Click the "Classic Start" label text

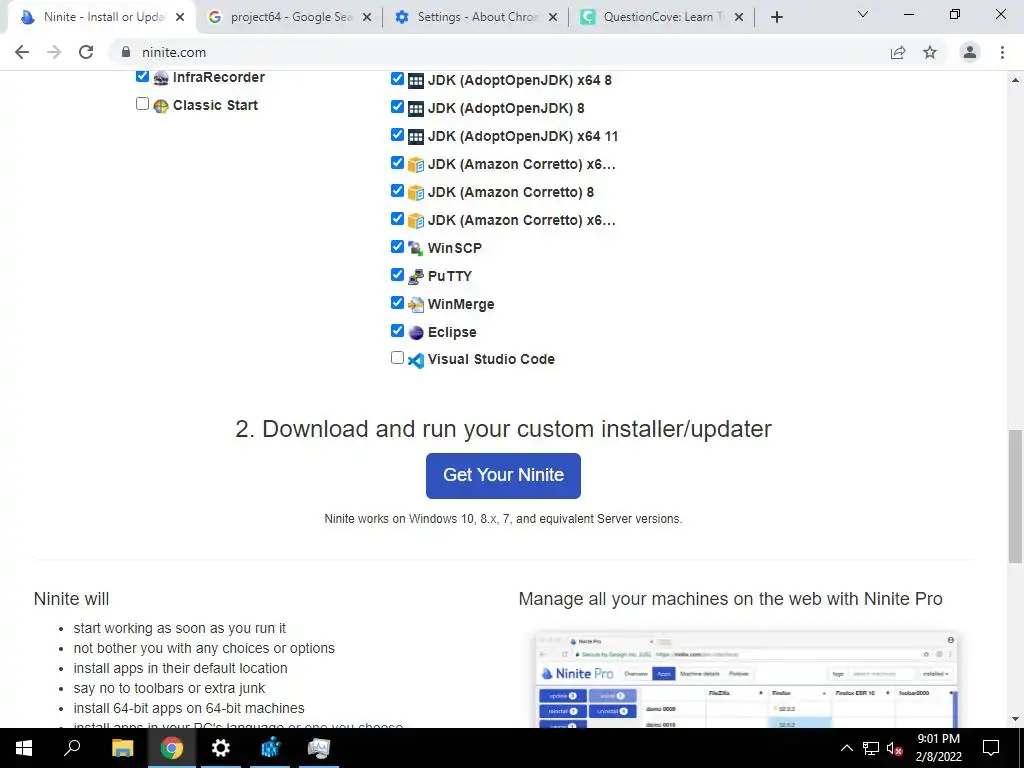click(216, 105)
